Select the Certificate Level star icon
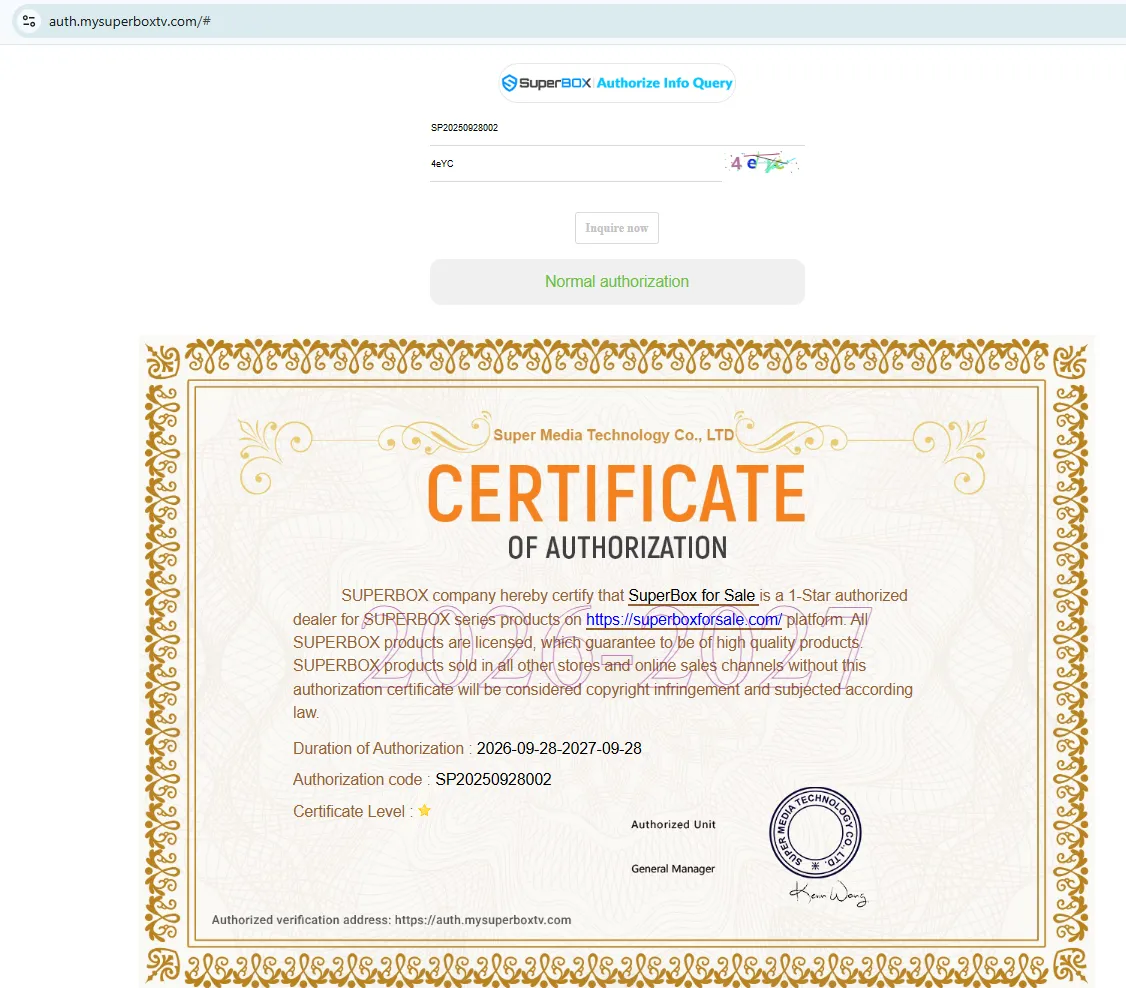The width and height of the screenshot is (1126, 988). click(x=424, y=811)
